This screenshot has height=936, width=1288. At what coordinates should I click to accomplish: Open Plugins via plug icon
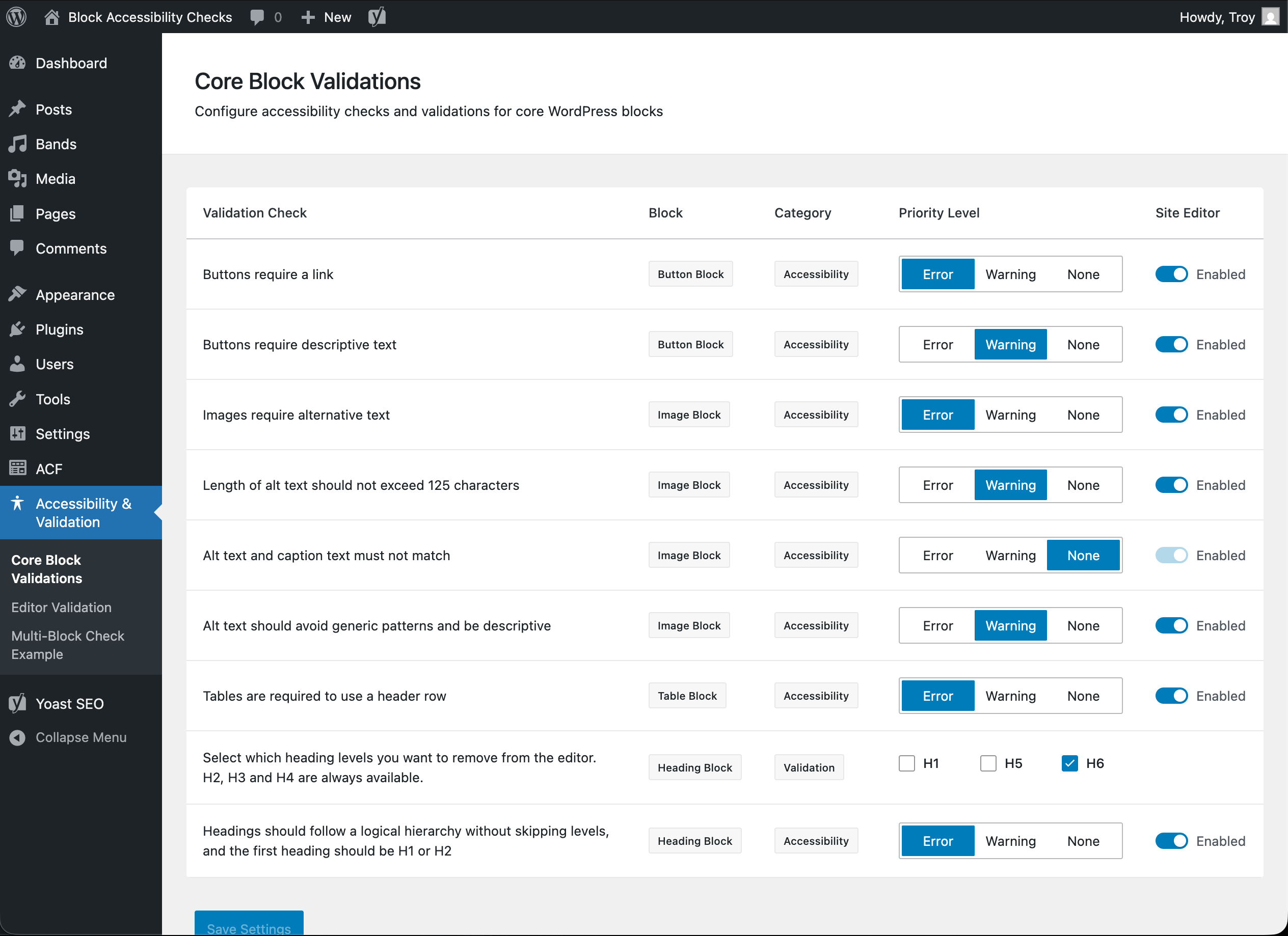(x=18, y=329)
